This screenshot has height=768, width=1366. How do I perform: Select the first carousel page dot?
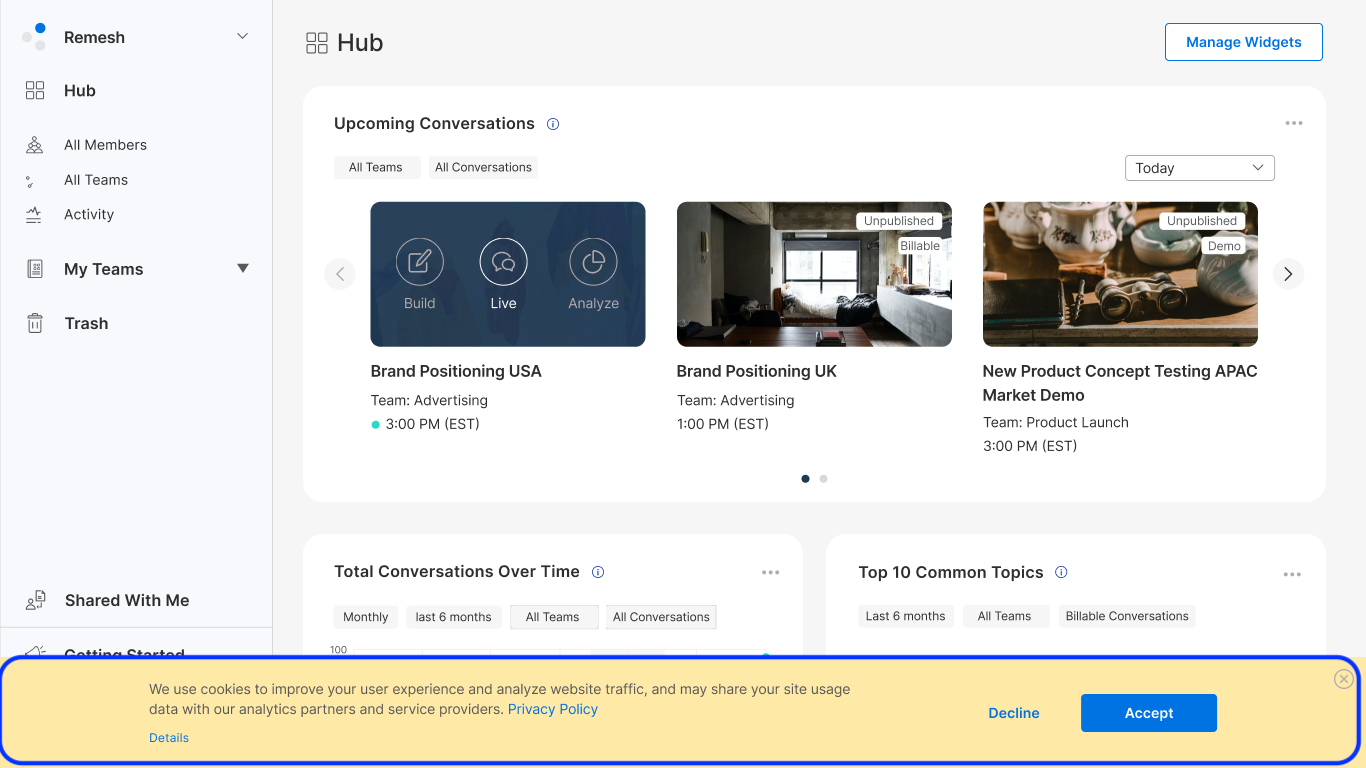pyautogui.click(x=806, y=479)
